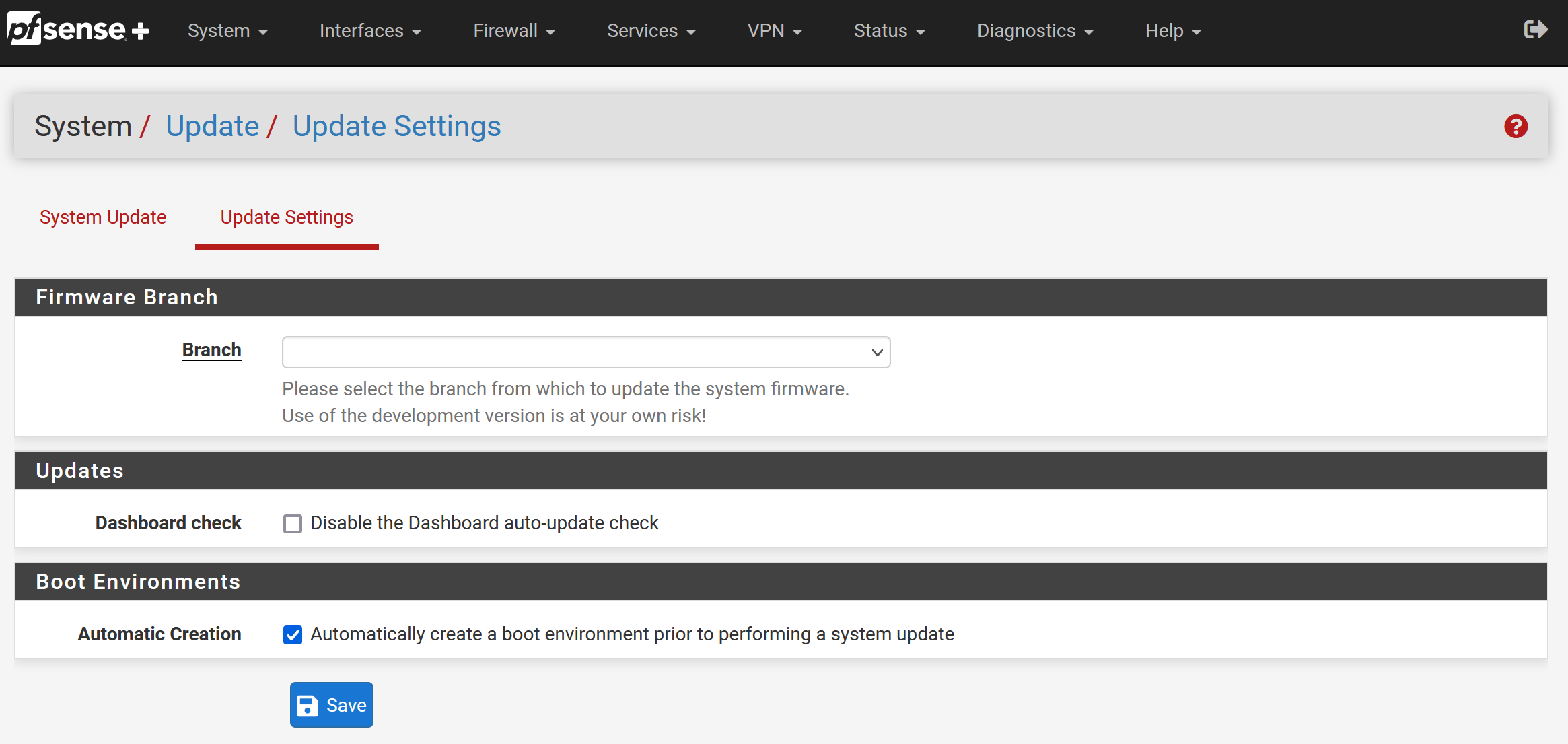1568x744 pixels.
Task: Open the Status menu
Action: click(889, 31)
